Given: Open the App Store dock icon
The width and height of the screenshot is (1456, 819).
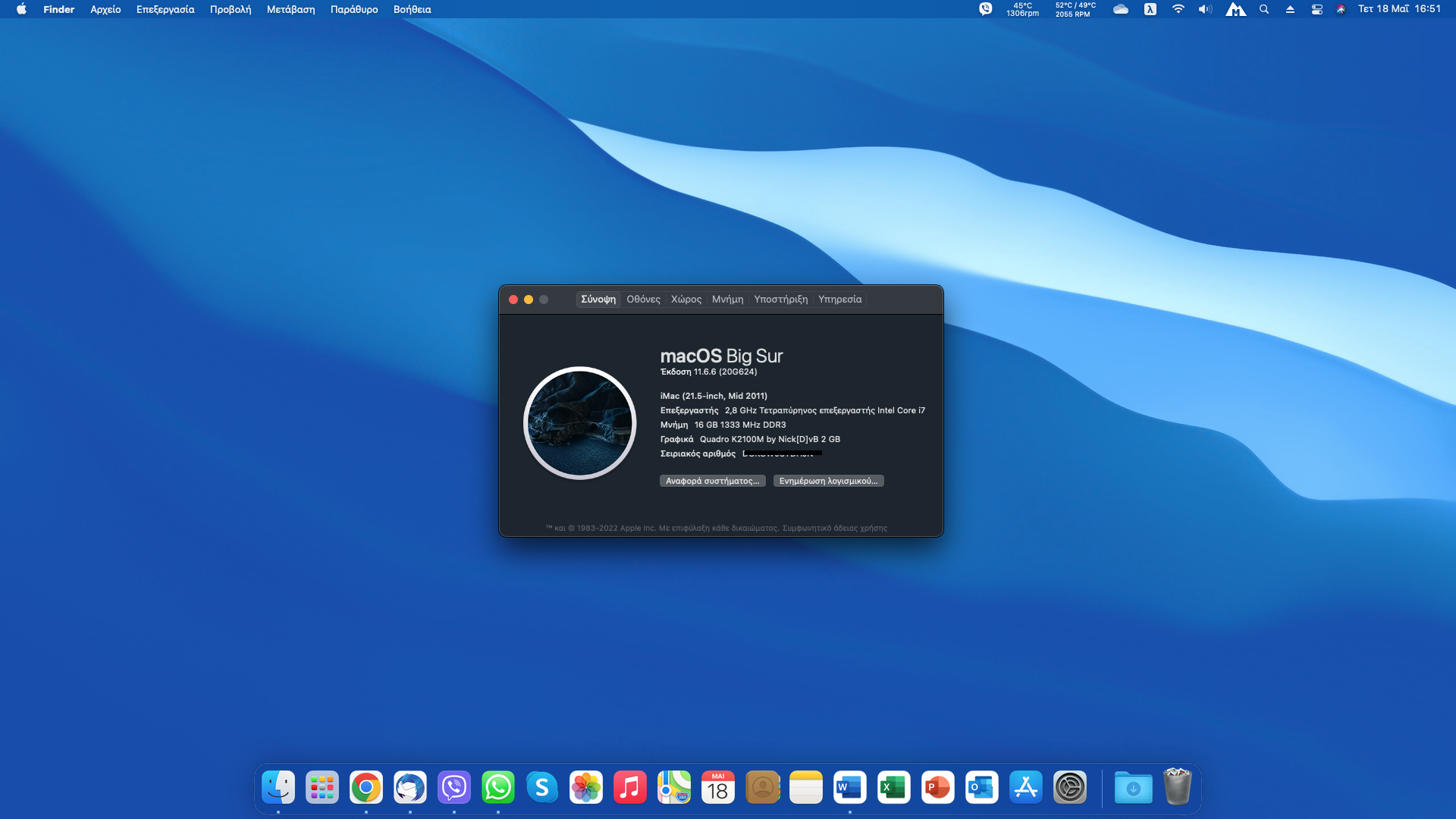Looking at the screenshot, I should (1025, 788).
